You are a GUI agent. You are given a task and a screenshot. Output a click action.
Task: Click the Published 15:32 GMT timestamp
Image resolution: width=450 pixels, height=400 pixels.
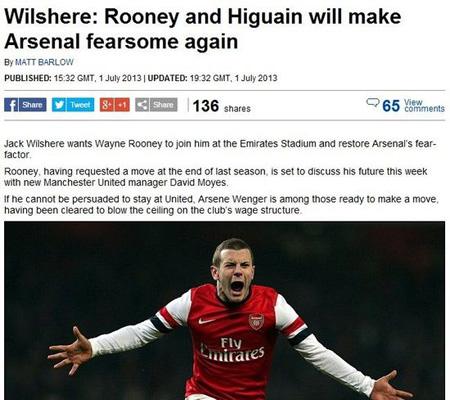tap(73, 78)
